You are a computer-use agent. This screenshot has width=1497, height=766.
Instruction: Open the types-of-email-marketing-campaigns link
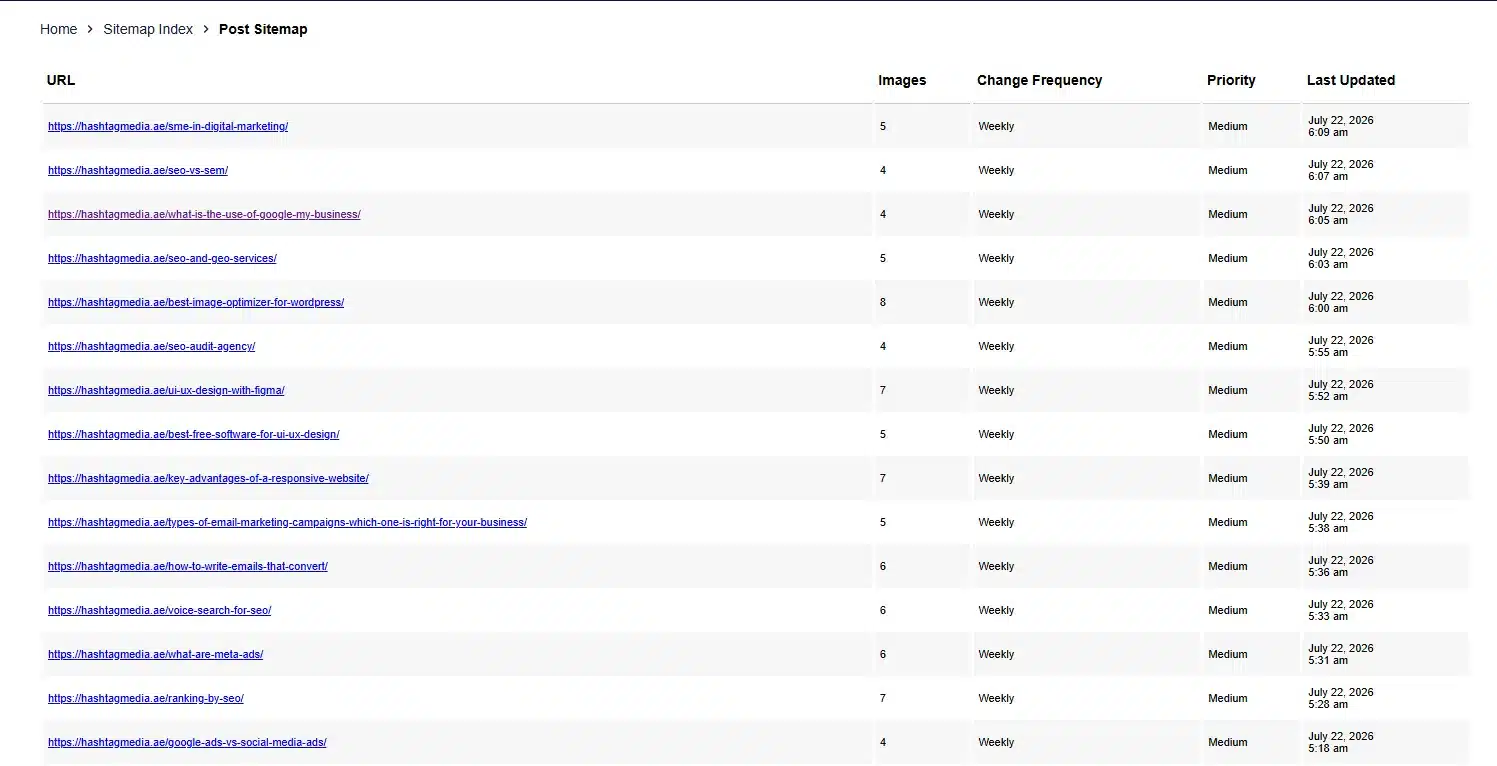point(287,522)
